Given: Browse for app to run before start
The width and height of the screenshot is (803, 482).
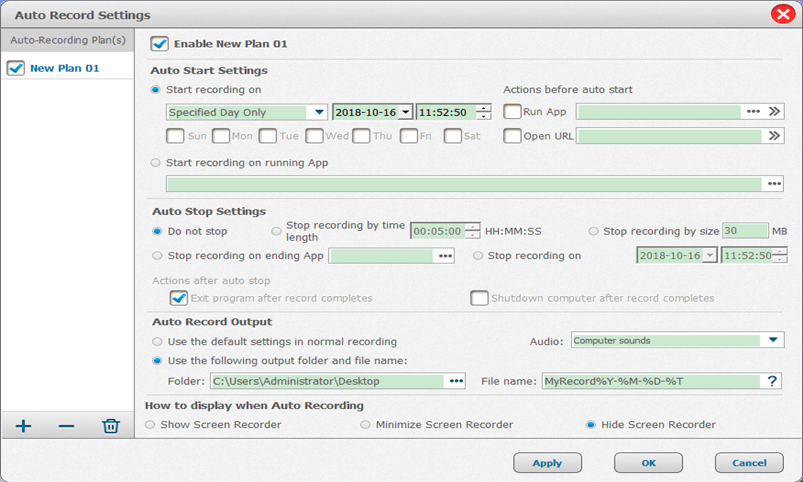Looking at the screenshot, I should [x=753, y=112].
